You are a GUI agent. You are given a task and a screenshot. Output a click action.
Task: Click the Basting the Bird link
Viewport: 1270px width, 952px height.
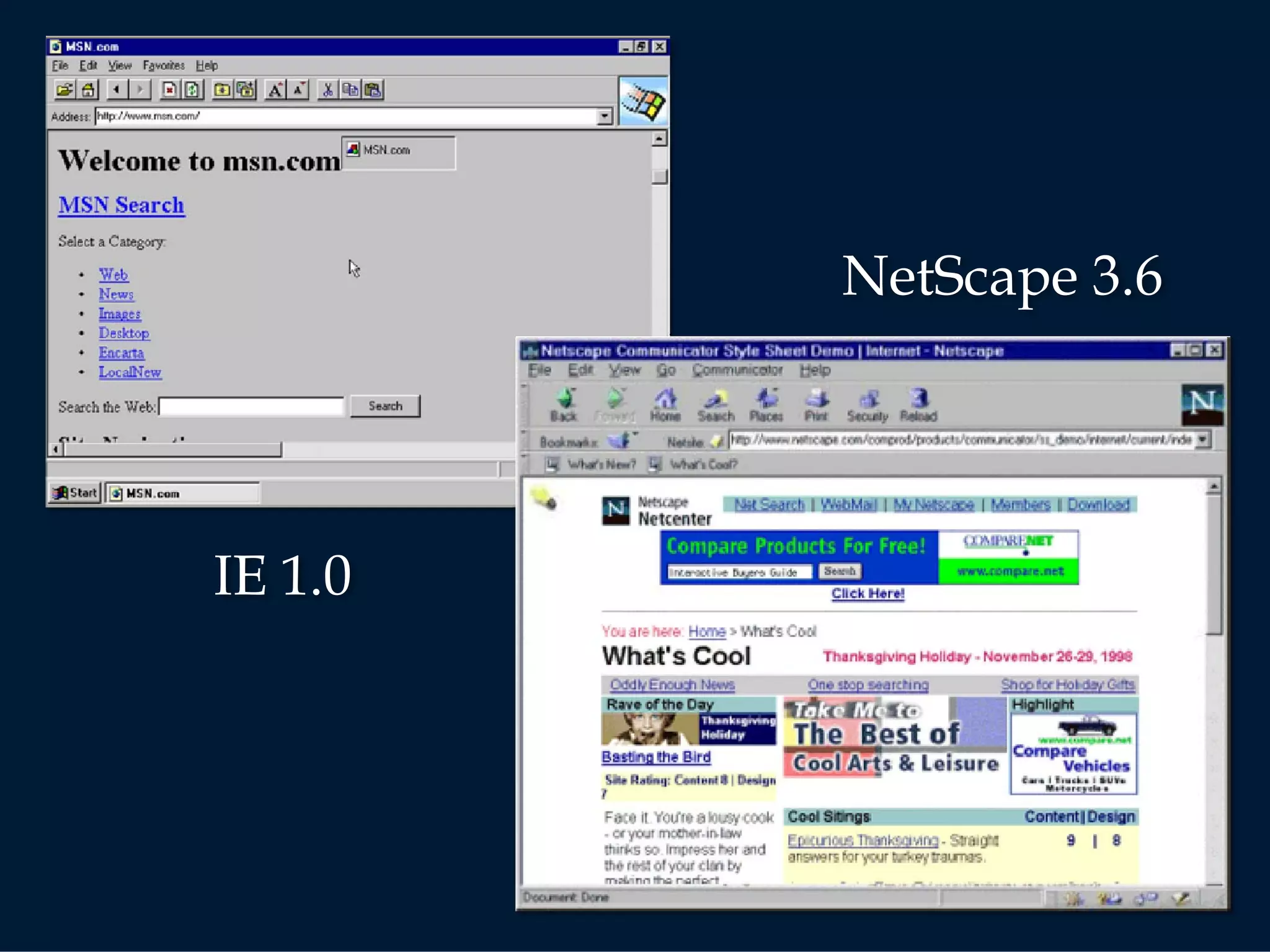656,757
